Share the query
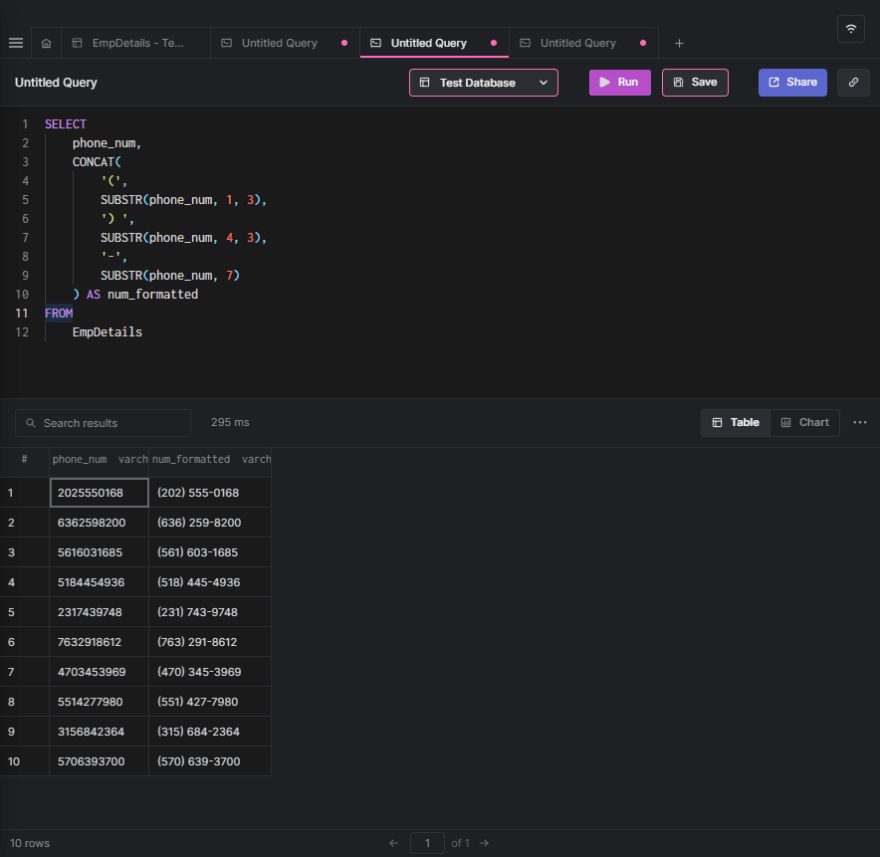Image resolution: width=880 pixels, height=857 pixels. tap(792, 83)
